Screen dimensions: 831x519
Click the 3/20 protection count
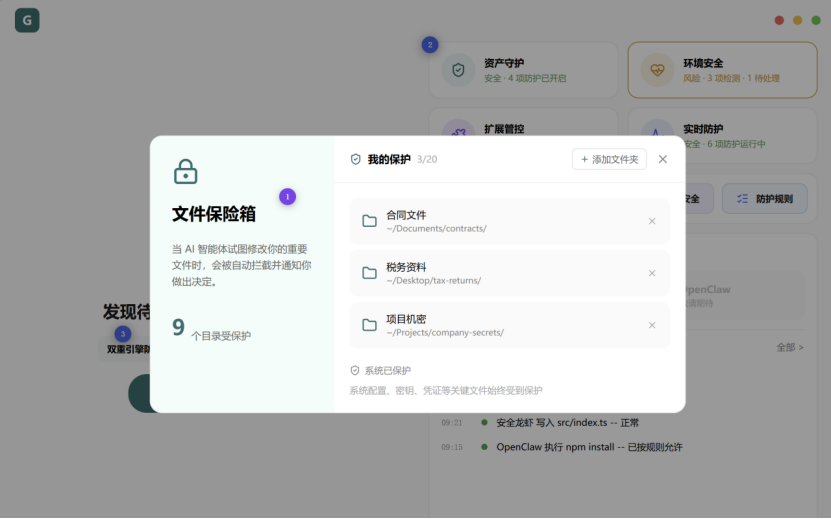coord(427,159)
